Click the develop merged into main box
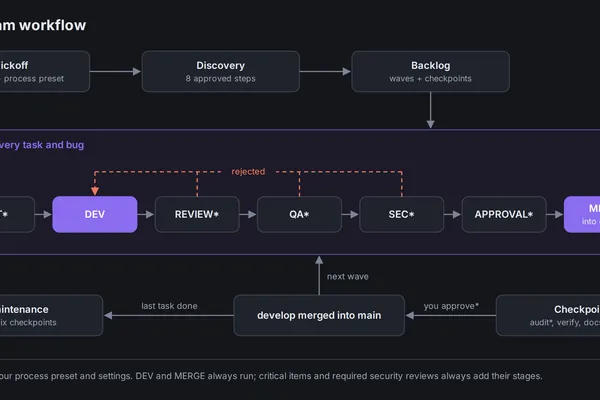 [x=319, y=315]
